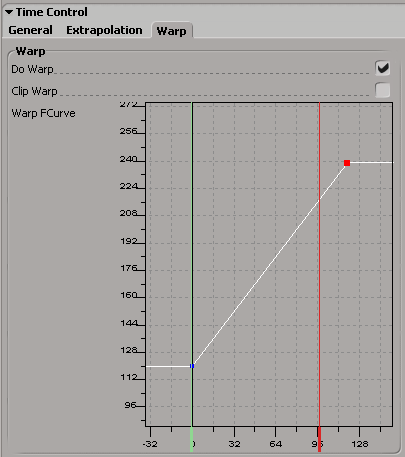Image resolution: width=405 pixels, height=457 pixels.
Task: Click the flat curve segment after red key
Action: [371, 163]
